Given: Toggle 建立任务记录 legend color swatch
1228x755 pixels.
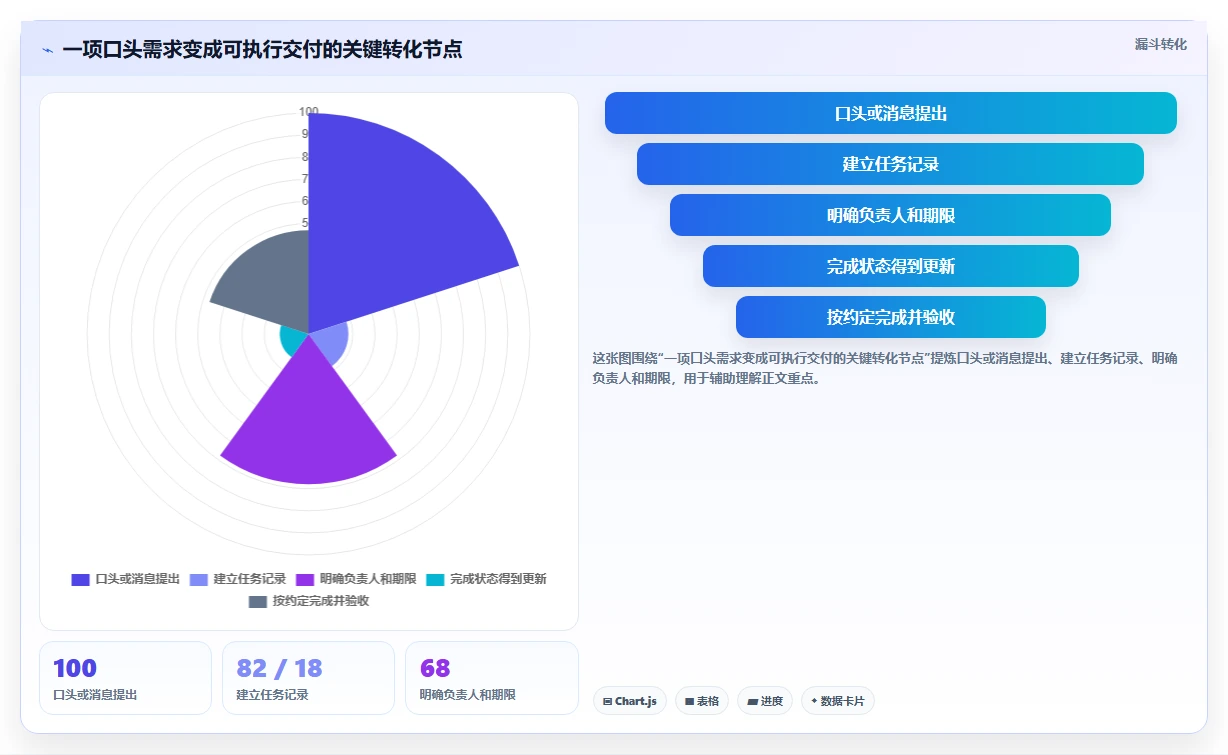Looking at the screenshot, I should (198, 579).
